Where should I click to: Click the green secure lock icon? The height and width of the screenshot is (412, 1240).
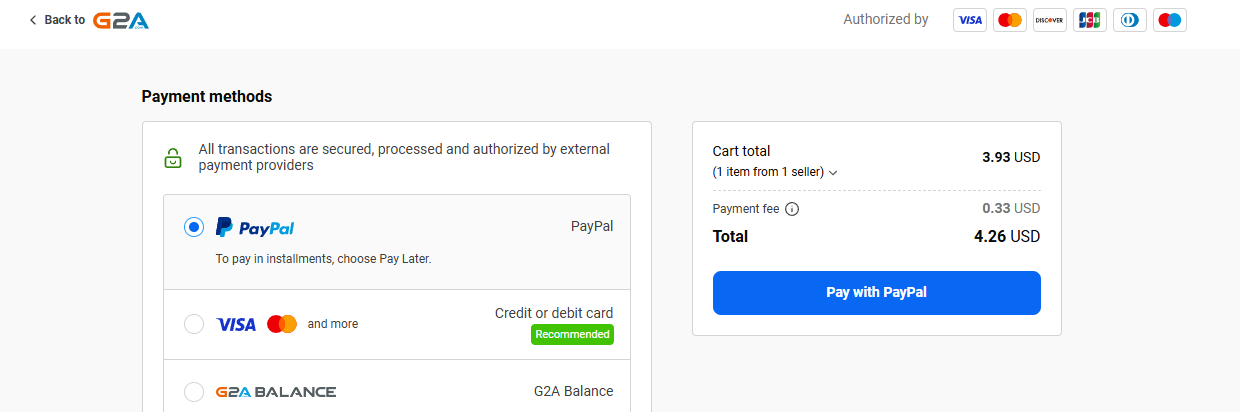[173, 158]
